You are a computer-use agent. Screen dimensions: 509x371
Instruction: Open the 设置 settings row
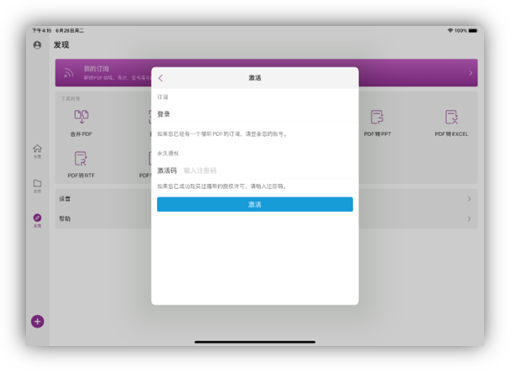click(266, 199)
